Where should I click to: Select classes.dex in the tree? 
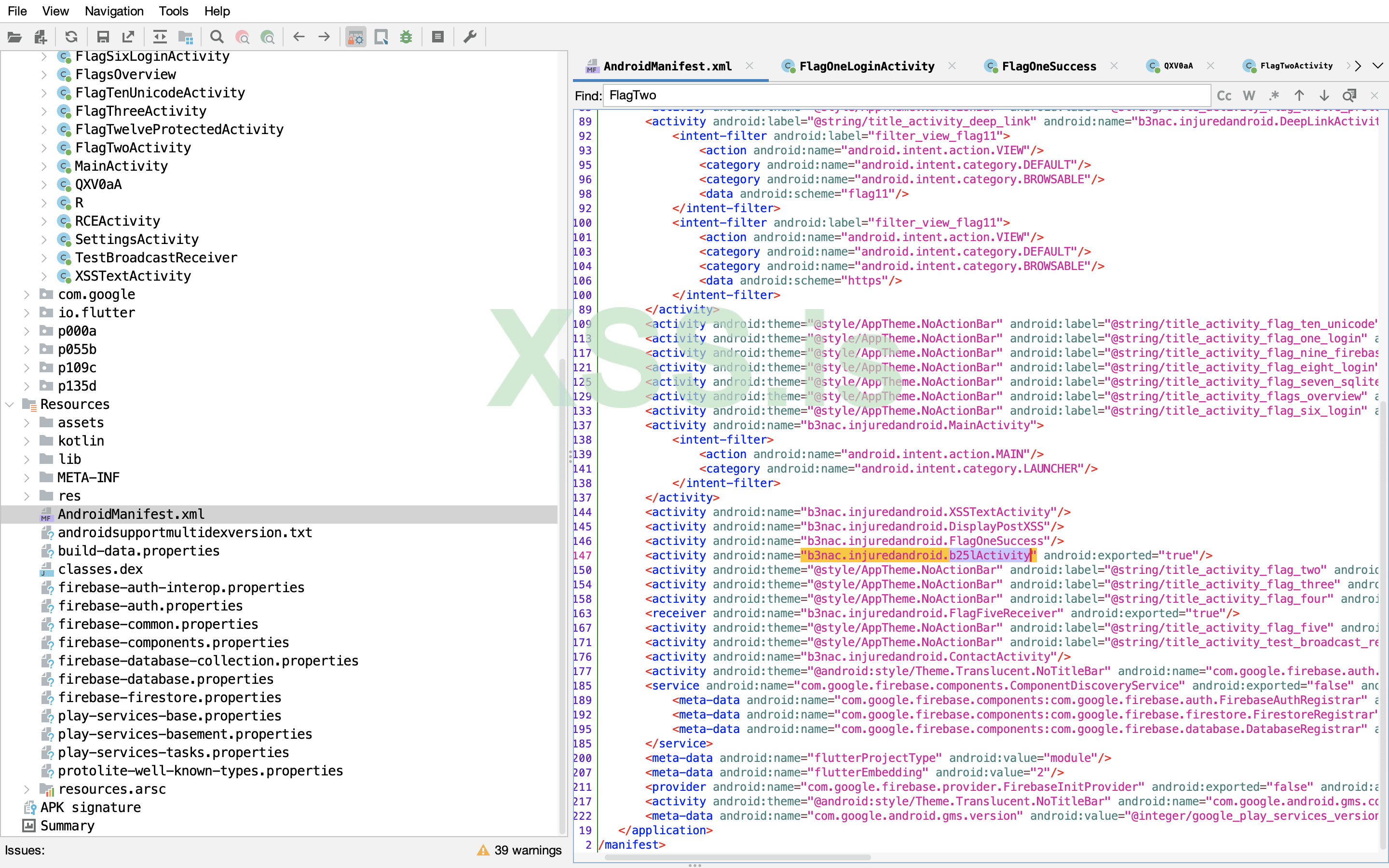click(100, 570)
